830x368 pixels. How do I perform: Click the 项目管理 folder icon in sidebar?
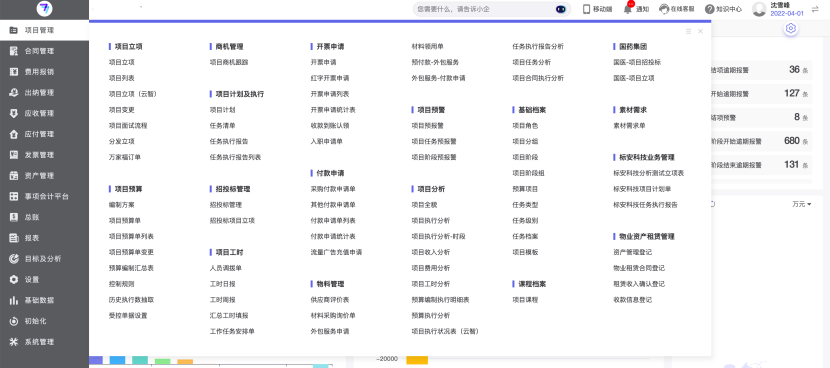pyautogui.click(x=14, y=30)
